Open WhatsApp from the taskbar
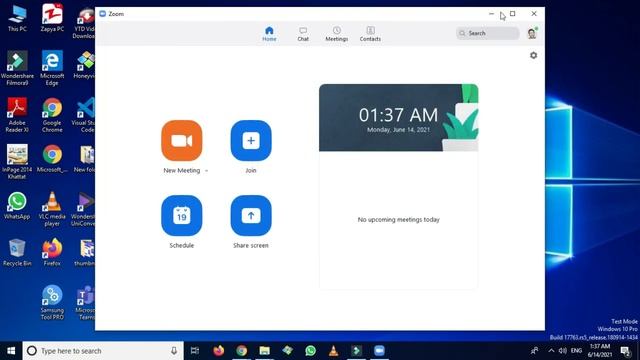Image resolution: width=640 pixels, height=360 pixels. (311, 351)
